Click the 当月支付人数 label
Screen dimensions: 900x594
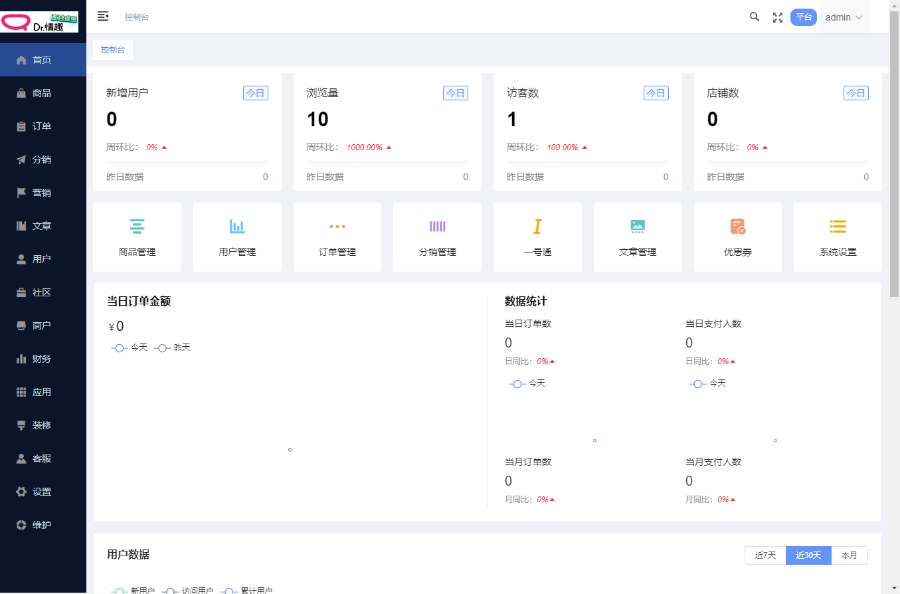tap(713, 462)
